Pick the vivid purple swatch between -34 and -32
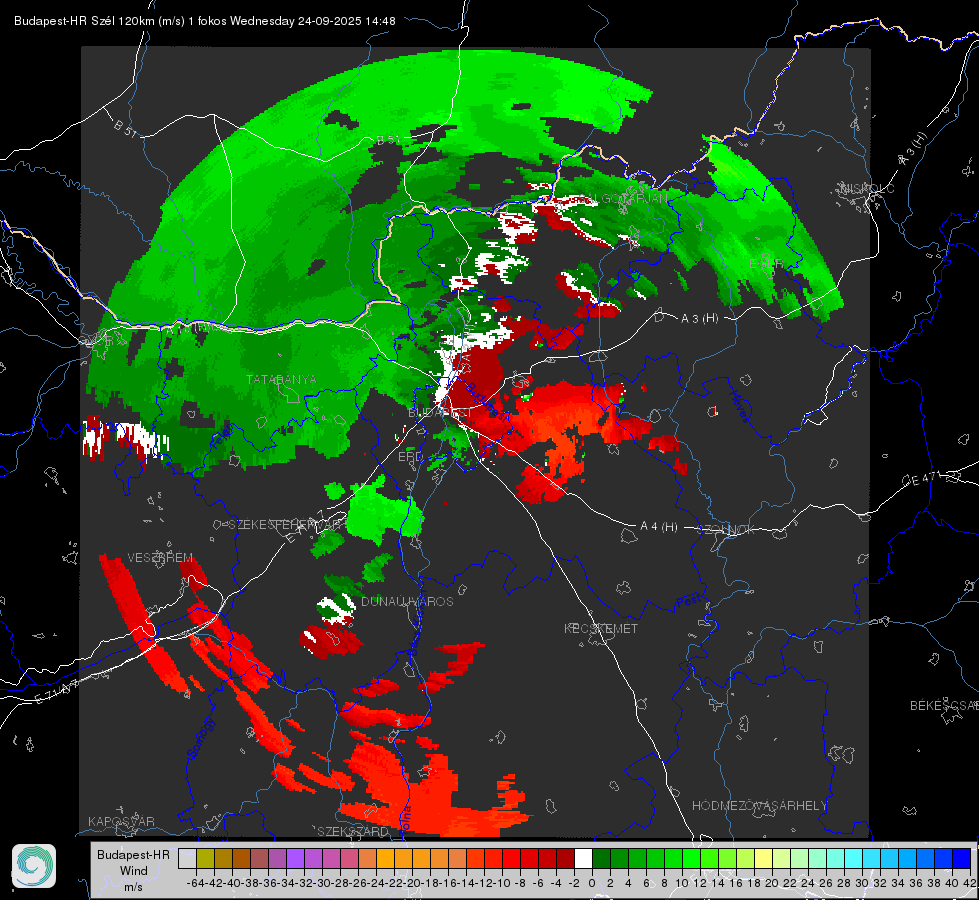 [x=295, y=858]
